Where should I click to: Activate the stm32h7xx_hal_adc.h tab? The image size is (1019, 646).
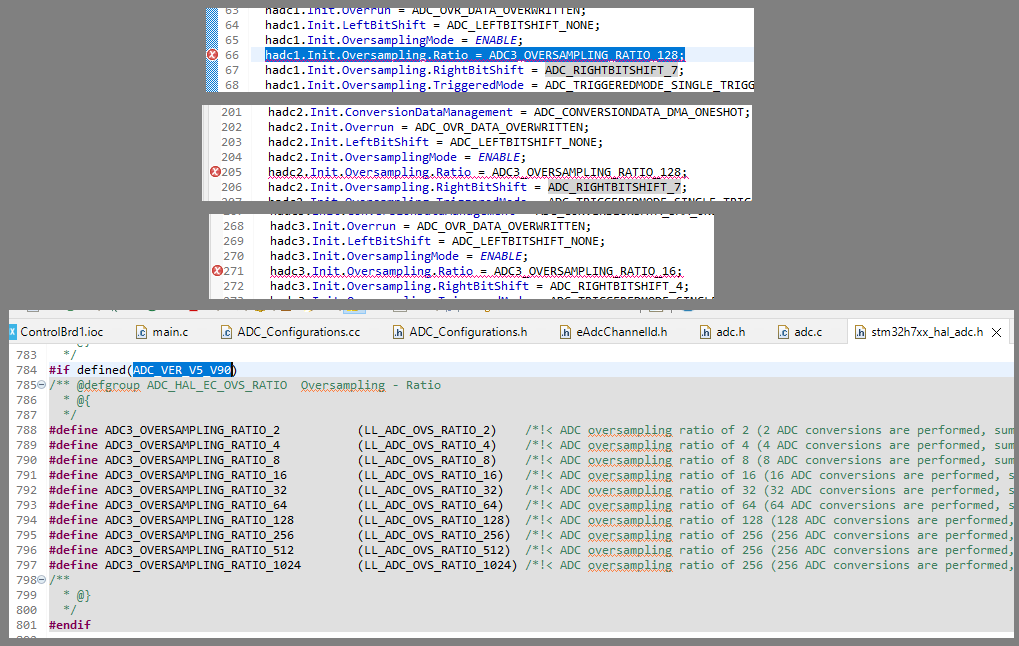tap(919, 332)
